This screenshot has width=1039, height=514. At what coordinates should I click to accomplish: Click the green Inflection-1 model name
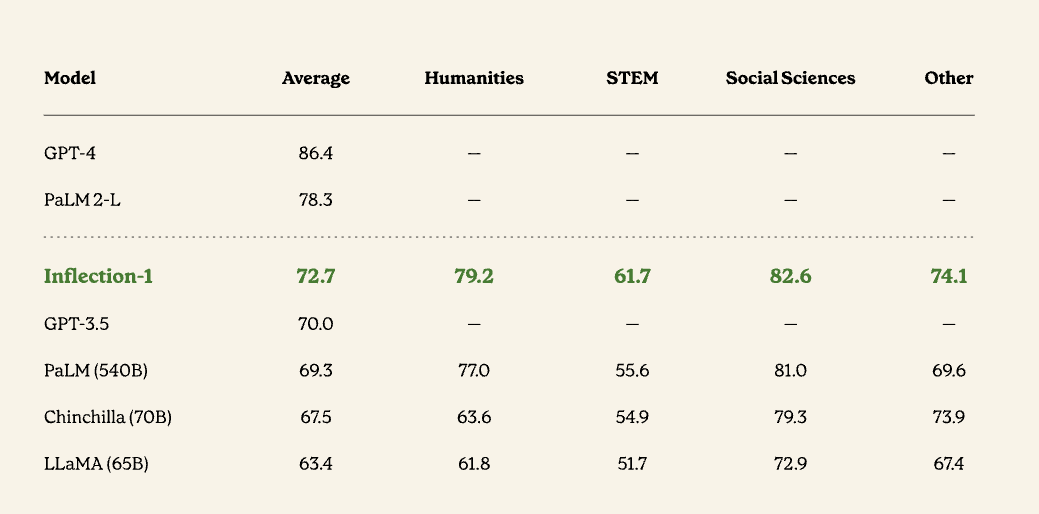(98, 276)
